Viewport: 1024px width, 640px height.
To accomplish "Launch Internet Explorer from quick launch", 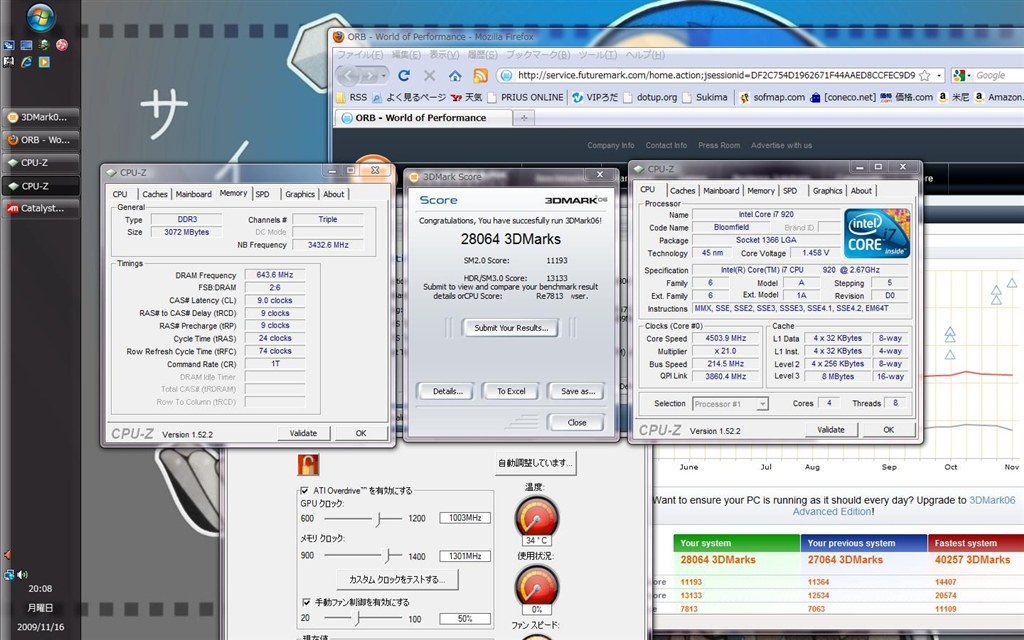I will (x=27, y=62).
